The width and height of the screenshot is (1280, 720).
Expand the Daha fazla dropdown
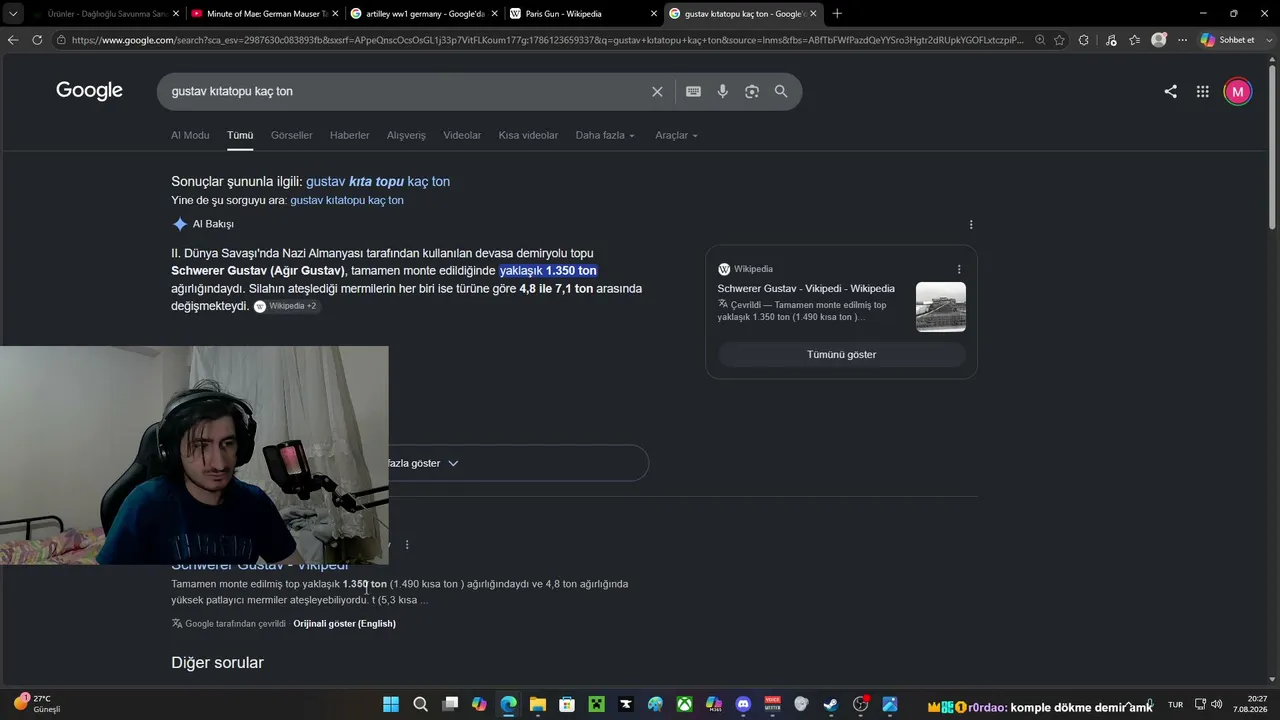click(605, 135)
